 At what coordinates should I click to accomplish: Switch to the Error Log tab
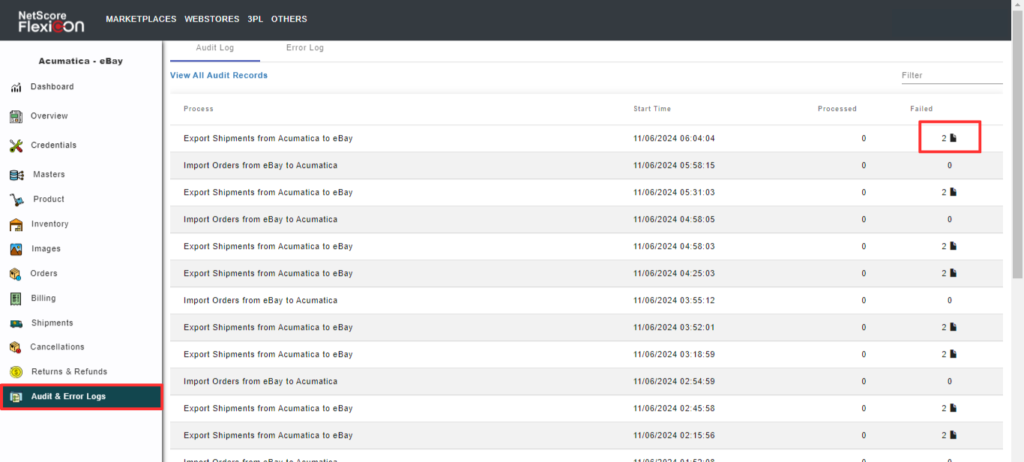305,48
